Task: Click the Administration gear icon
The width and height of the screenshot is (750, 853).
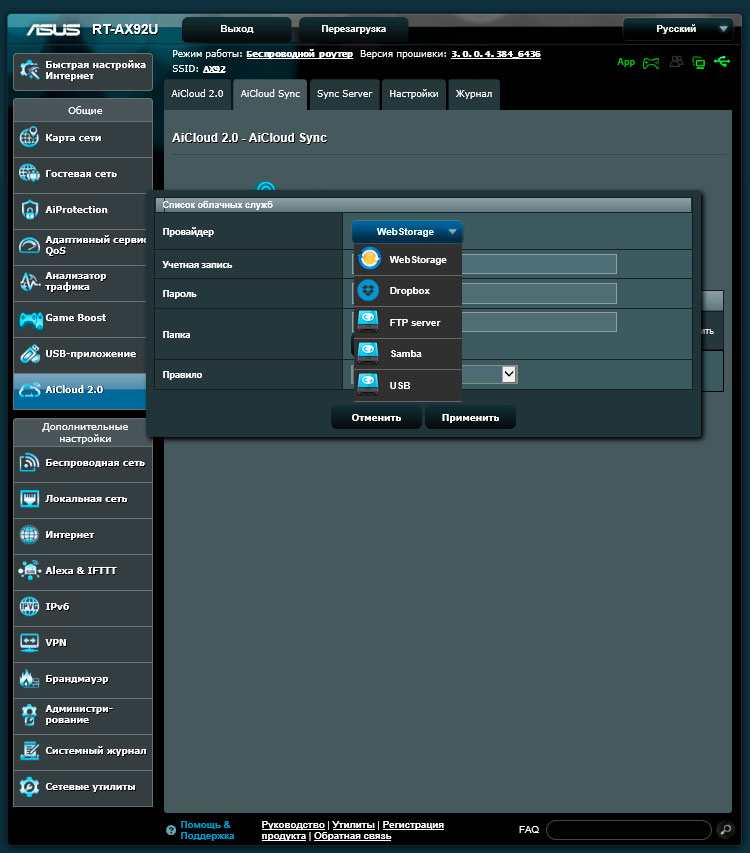Action: coord(29,714)
